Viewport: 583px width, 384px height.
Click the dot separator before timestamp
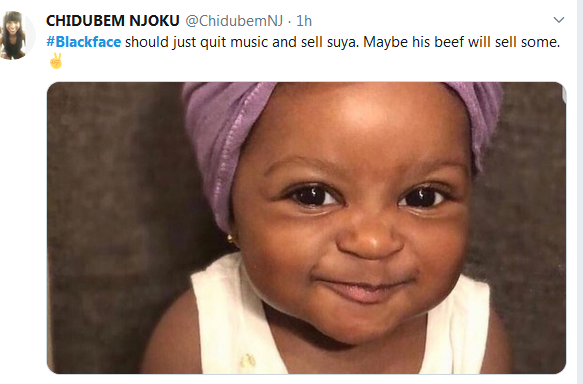coord(290,22)
